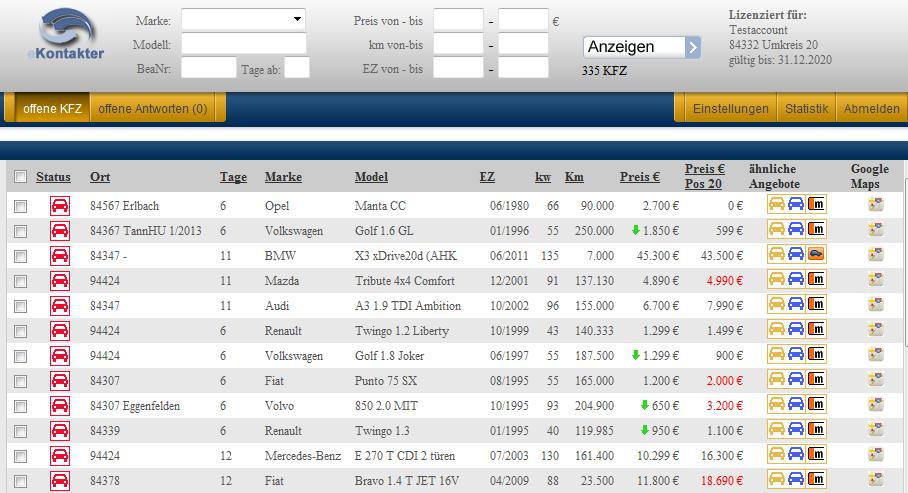Focus the Preis von minimum price field
The image size is (908, 493).
tap(458, 20)
